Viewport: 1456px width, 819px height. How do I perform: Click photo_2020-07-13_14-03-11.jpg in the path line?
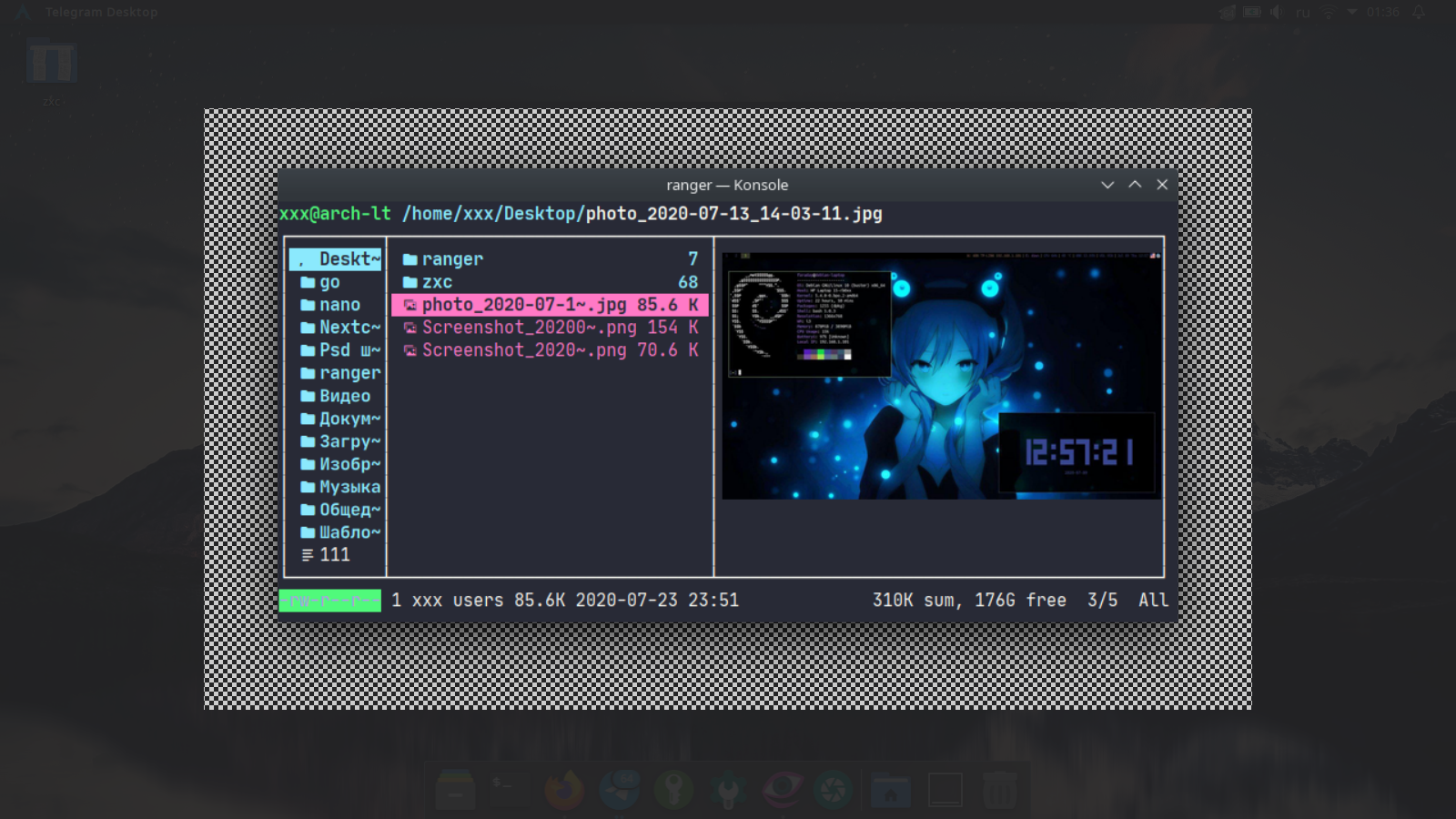click(733, 214)
